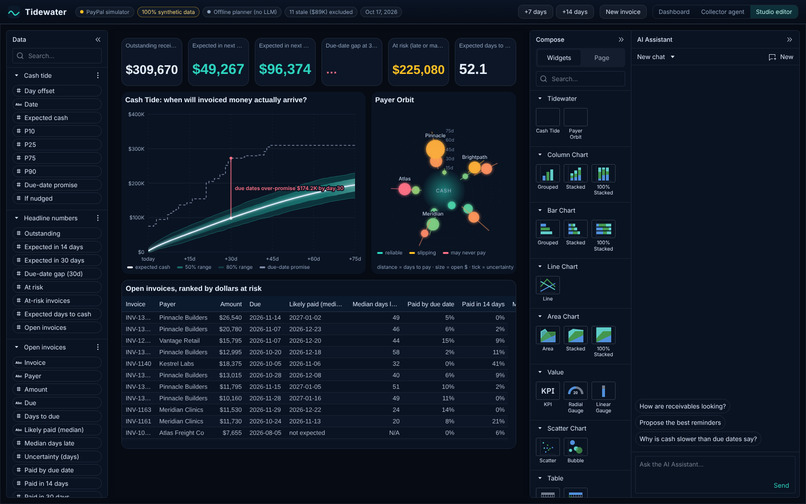Click the Pinnacle bubble in Payer Orbit
Screen dimensions: 806x504
(435, 149)
